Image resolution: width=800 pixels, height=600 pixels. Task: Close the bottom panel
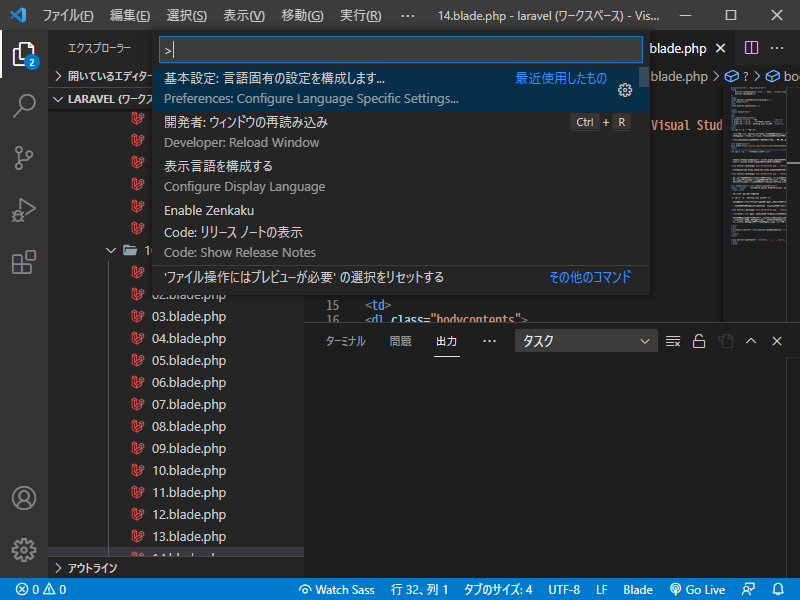click(x=777, y=341)
